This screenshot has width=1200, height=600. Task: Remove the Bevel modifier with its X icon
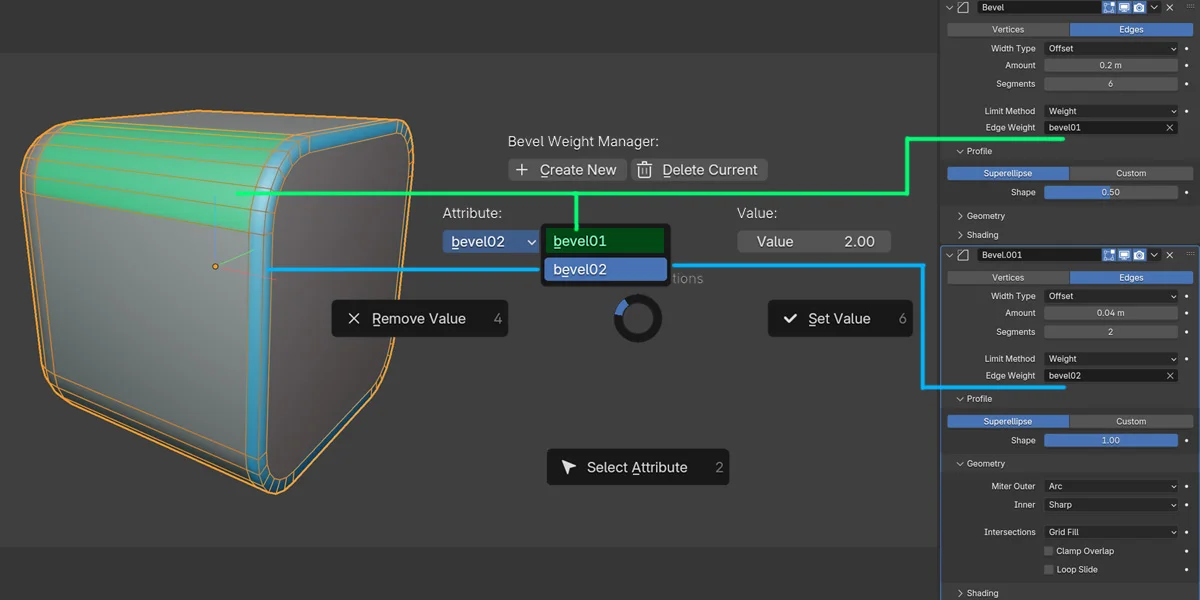[1169, 7]
